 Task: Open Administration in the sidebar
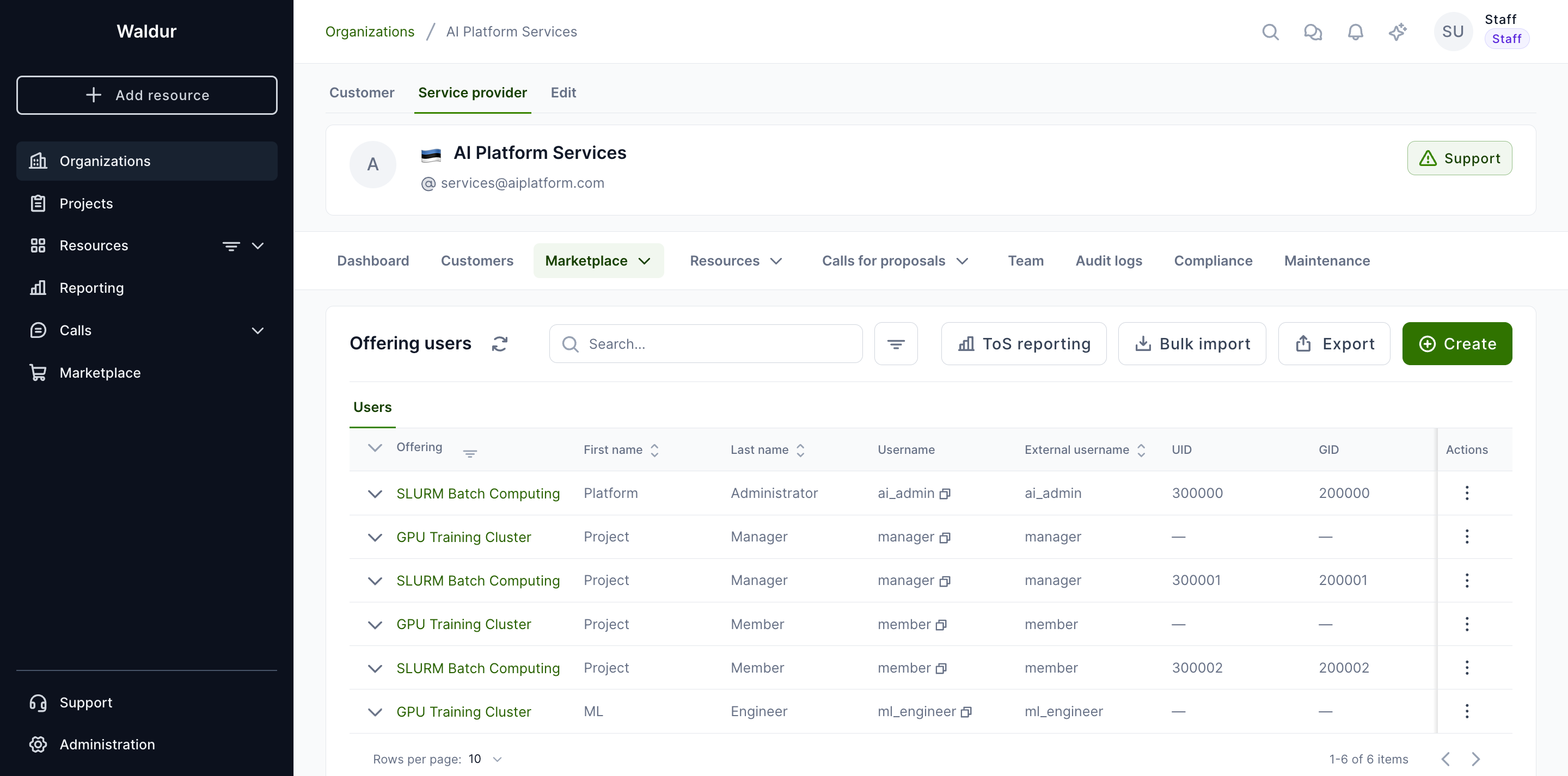146,744
